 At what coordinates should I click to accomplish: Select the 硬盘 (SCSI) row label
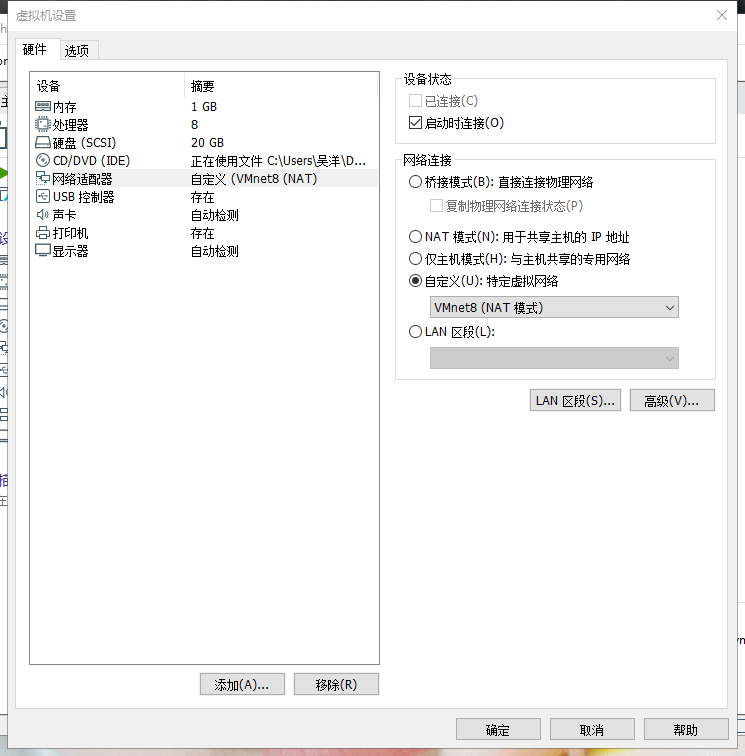[x=84, y=143]
